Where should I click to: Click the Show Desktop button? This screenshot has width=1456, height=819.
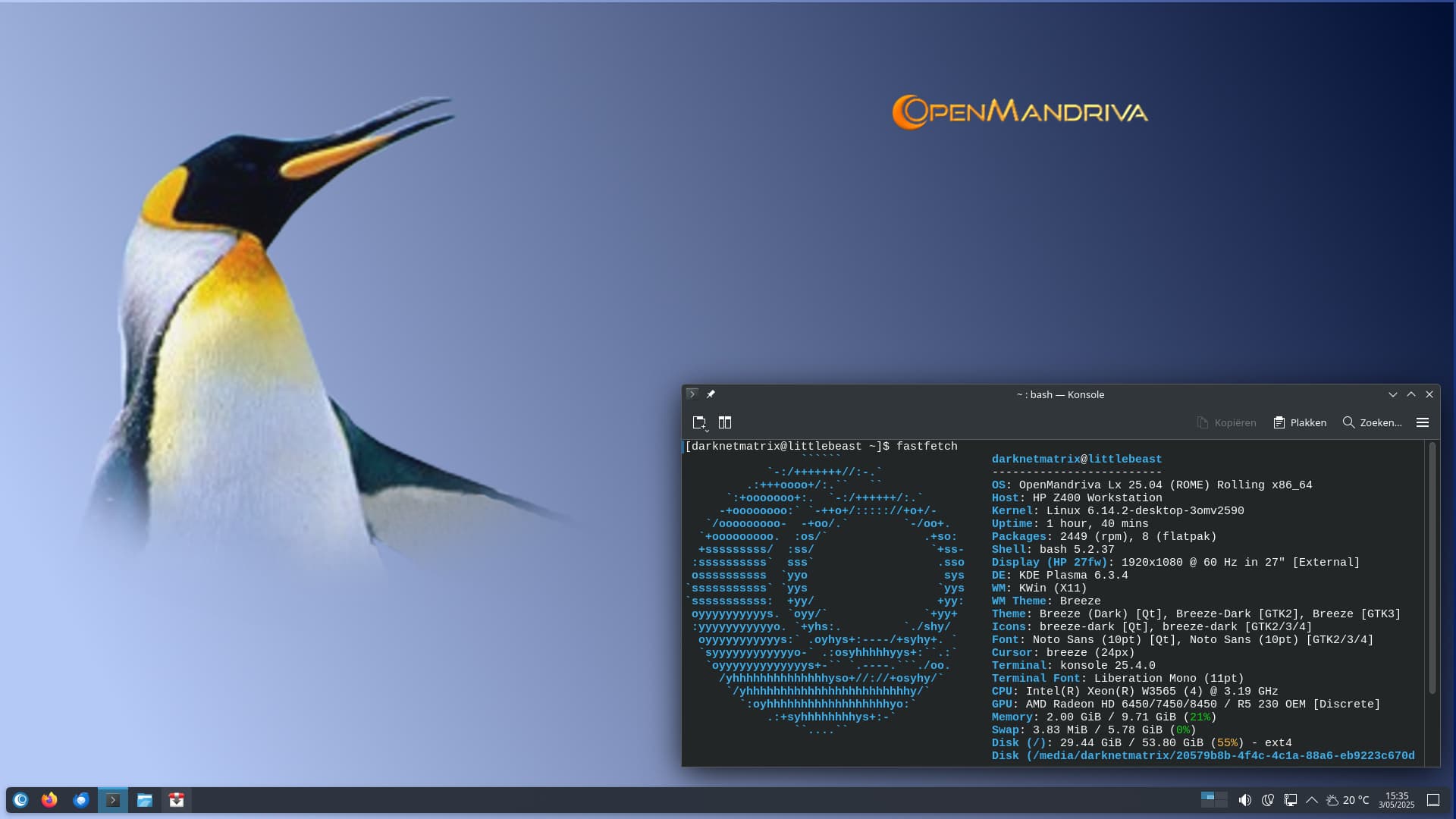[x=1433, y=800]
